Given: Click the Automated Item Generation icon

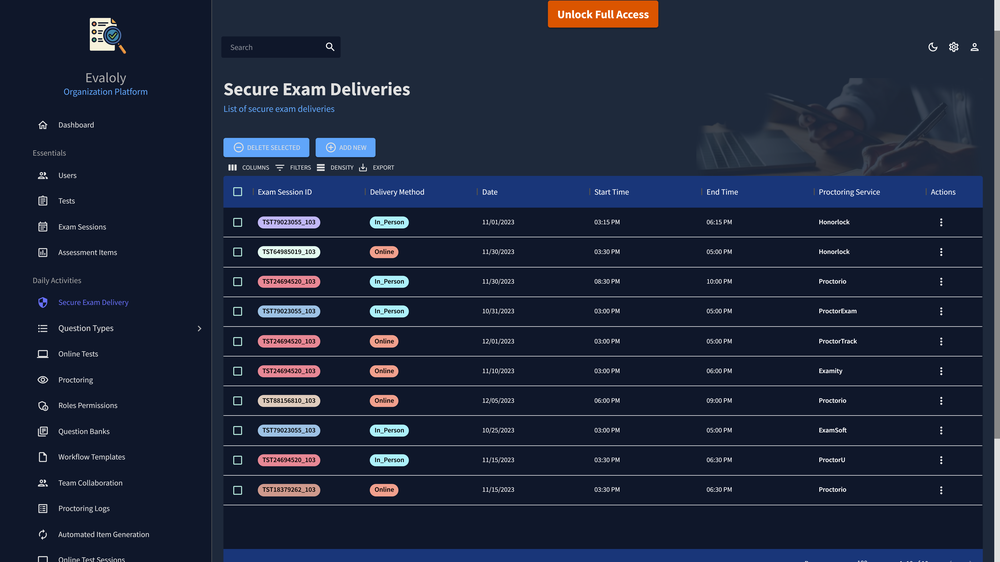Looking at the screenshot, I should tap(43, 535).
